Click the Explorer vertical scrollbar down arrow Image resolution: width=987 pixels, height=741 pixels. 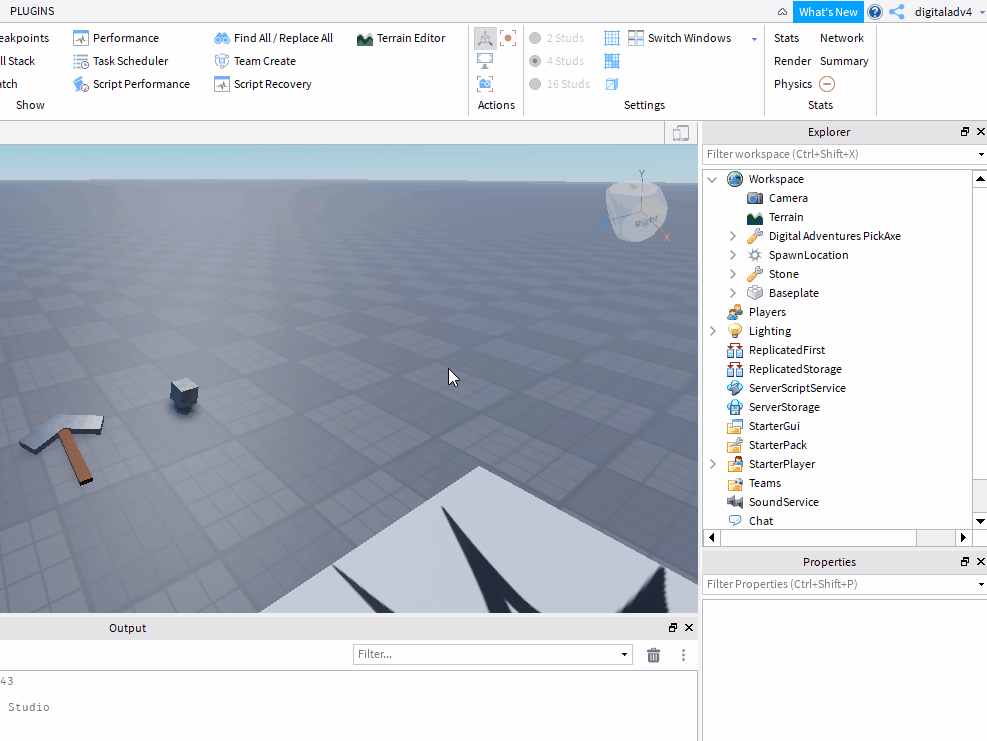(x=980, y=521)
